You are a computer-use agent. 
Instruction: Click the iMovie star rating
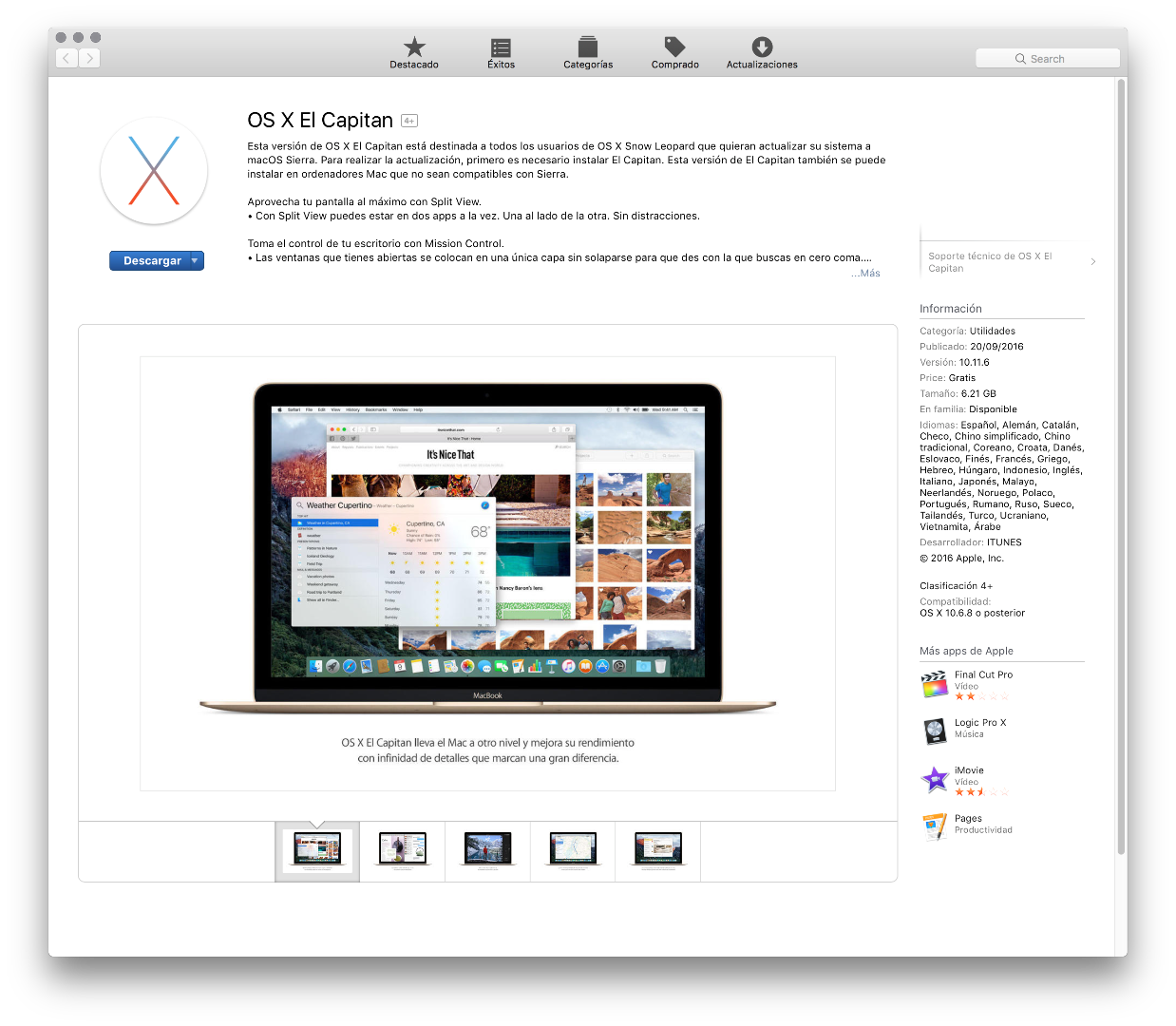coord(981,792)
